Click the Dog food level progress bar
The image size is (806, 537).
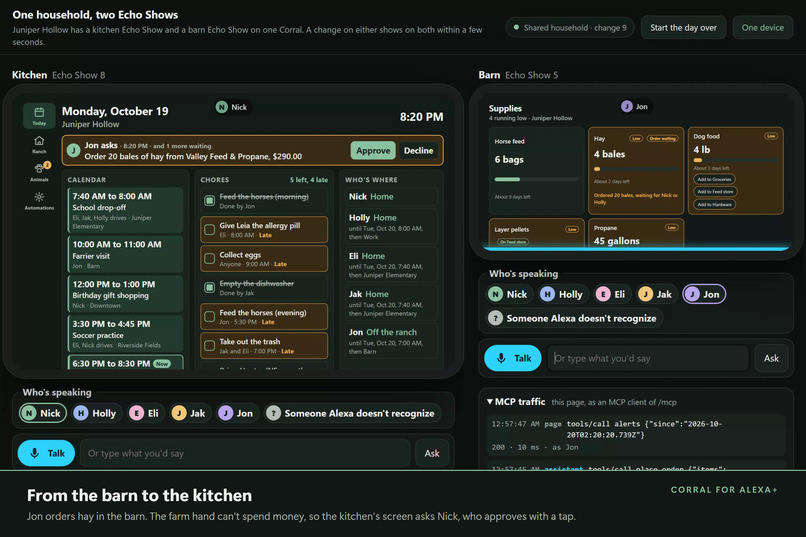735,160
